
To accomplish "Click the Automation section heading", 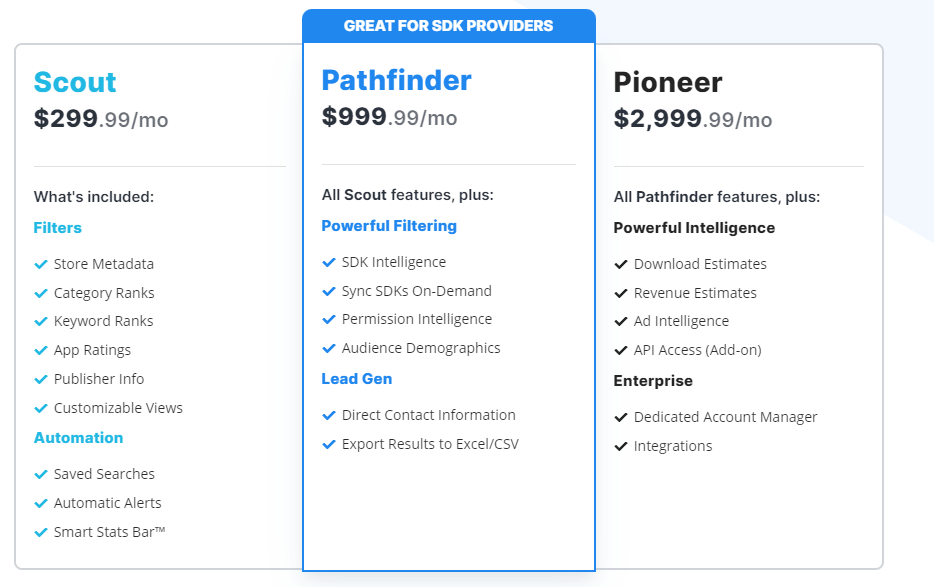I will point(79,438).
